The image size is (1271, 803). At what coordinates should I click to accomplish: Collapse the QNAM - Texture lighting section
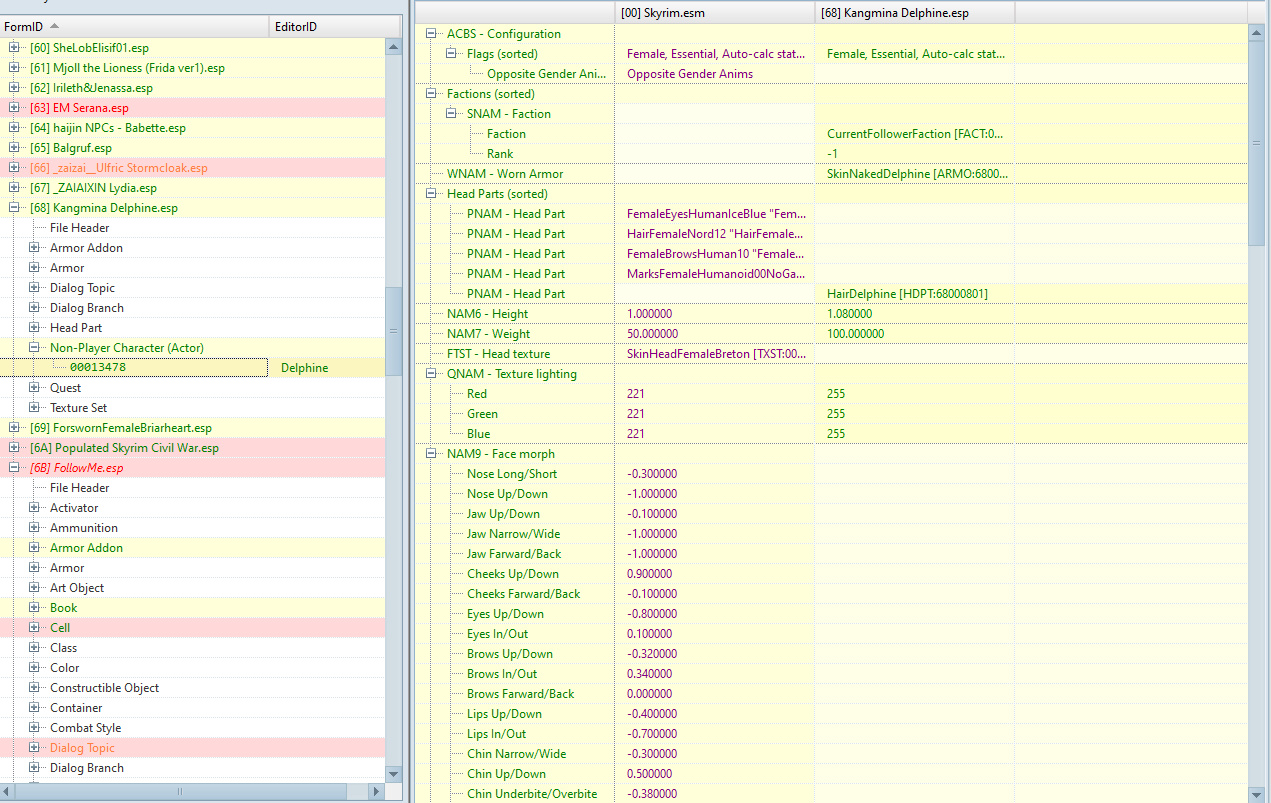pos(432,374)
